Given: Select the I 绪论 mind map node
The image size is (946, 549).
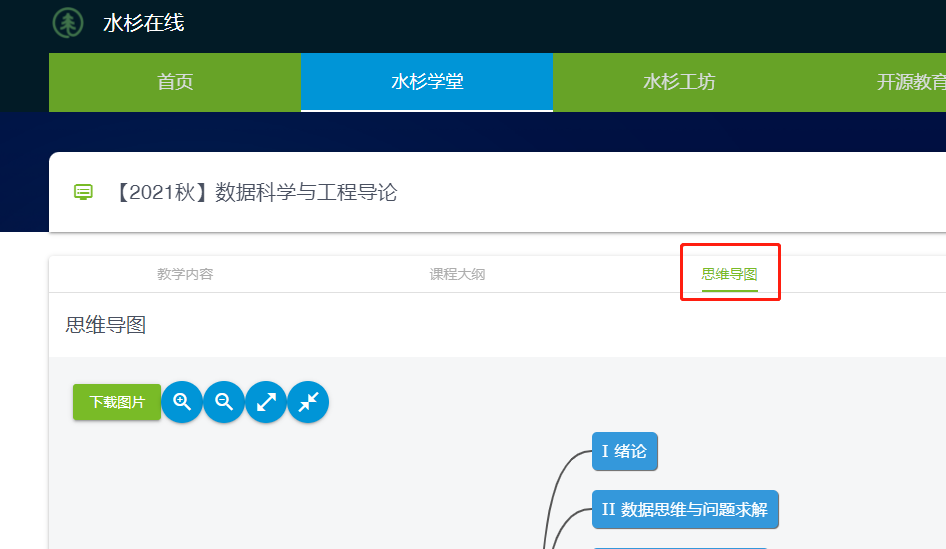Looking at the screenshot, I should tap(624, 451).
